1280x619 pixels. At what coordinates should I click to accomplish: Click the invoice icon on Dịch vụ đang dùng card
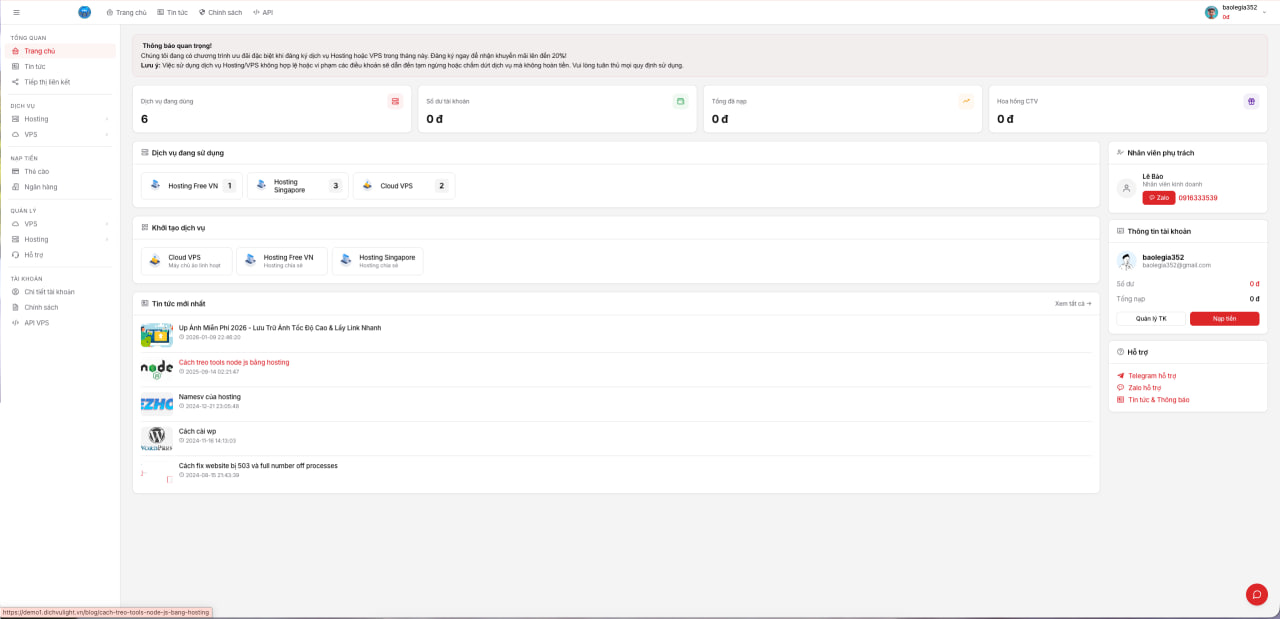[395, 101]
